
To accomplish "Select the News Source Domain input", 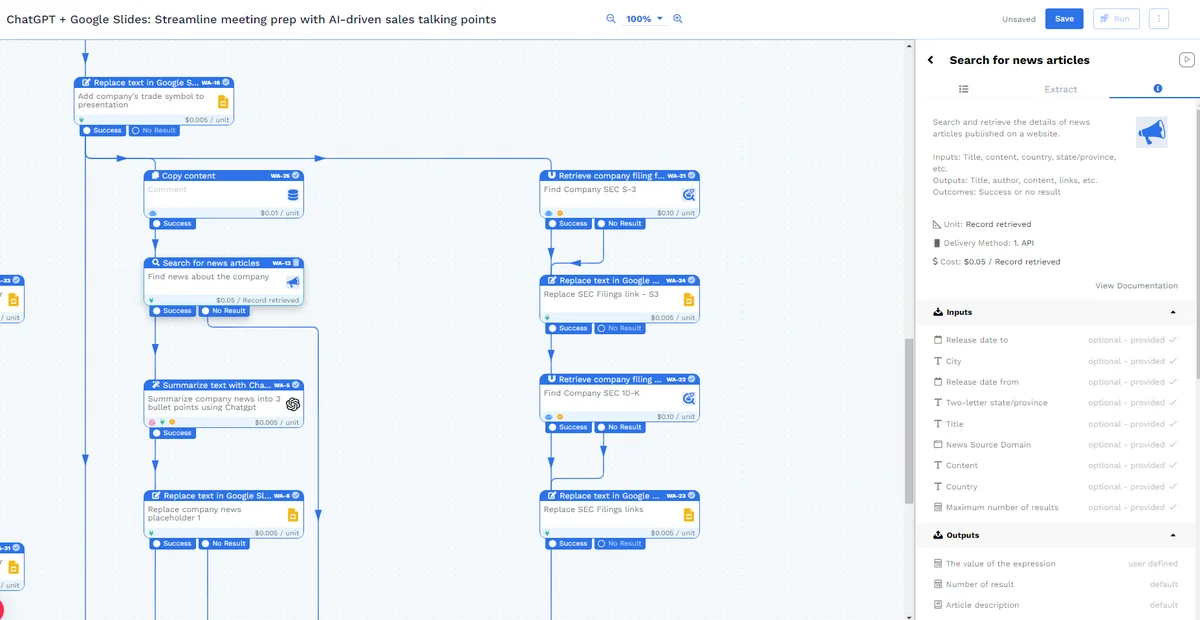I will (x=1055, y=445).
